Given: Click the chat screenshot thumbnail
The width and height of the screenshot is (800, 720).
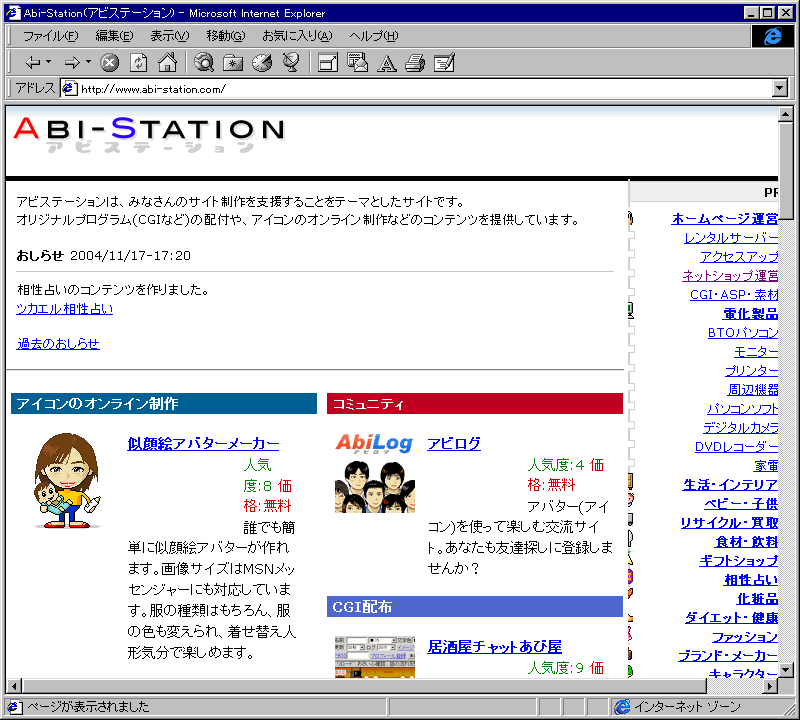Looking at the screenshot, I should click(375, 657).
